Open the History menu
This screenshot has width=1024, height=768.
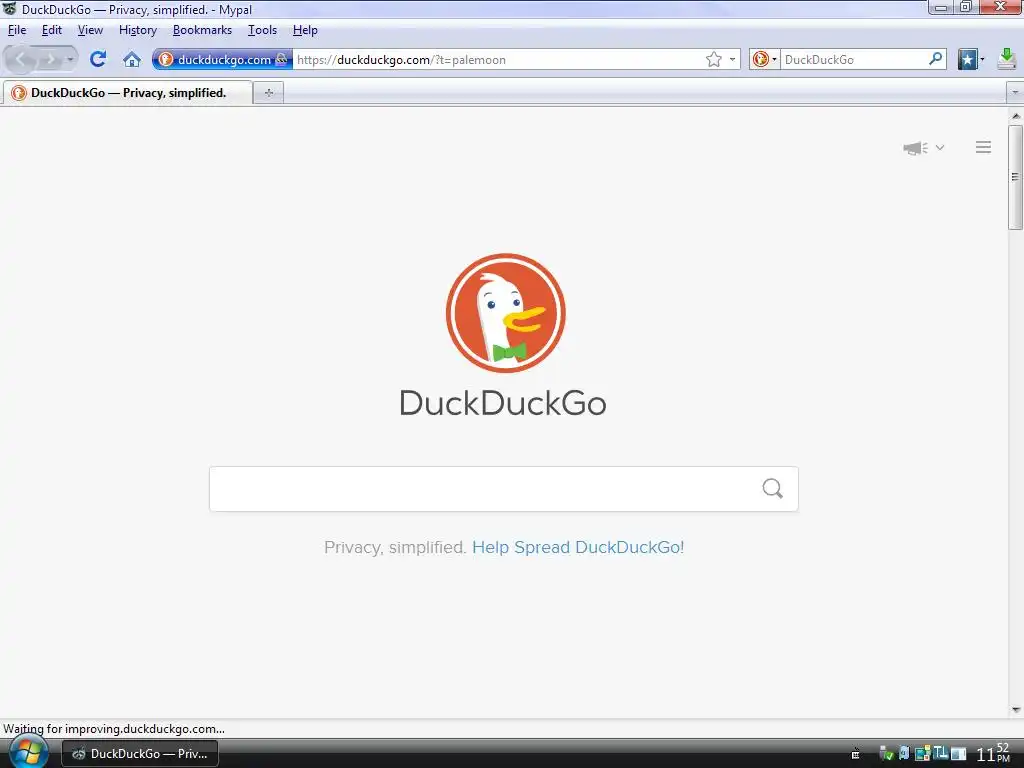[138, 30]
